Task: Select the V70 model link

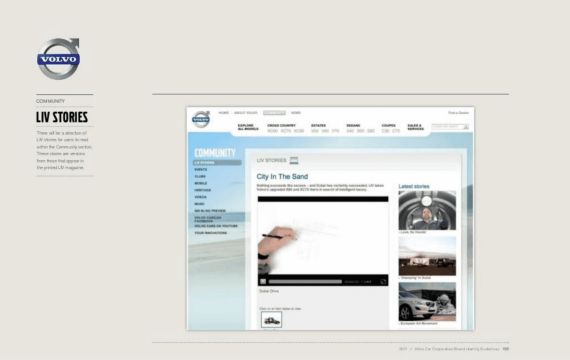Action: point(335,131)
